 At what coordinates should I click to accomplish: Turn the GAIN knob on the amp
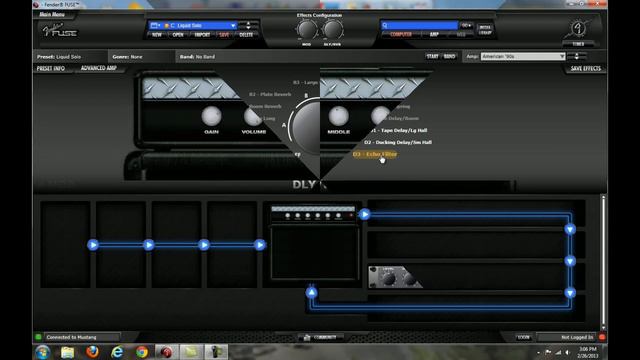pos(211,117)
